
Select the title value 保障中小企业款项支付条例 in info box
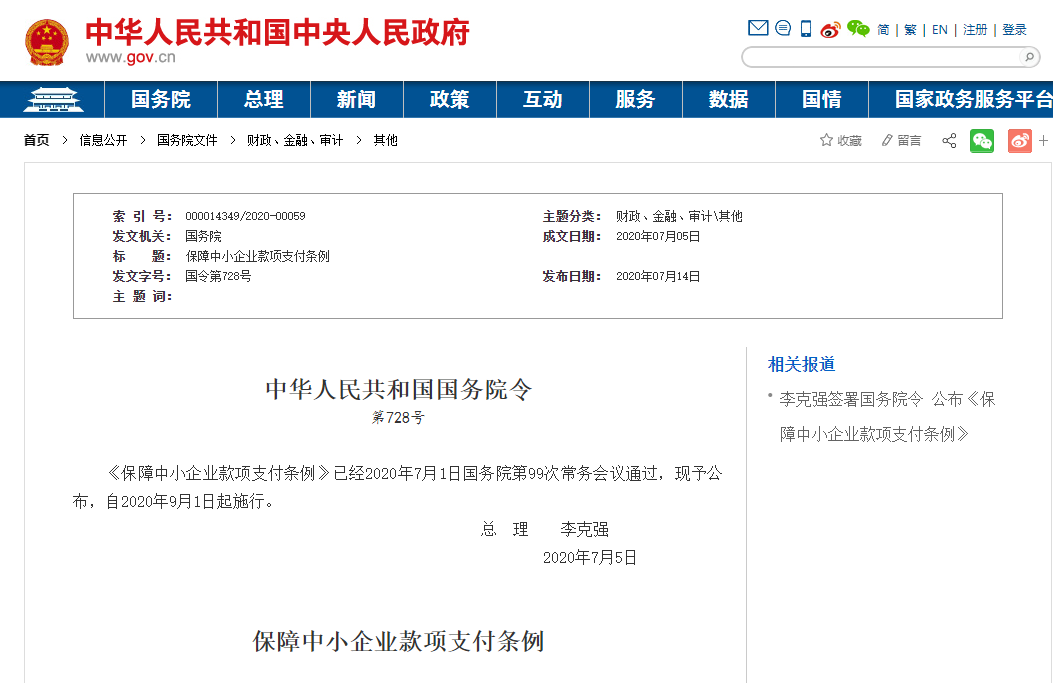(257, 256)
